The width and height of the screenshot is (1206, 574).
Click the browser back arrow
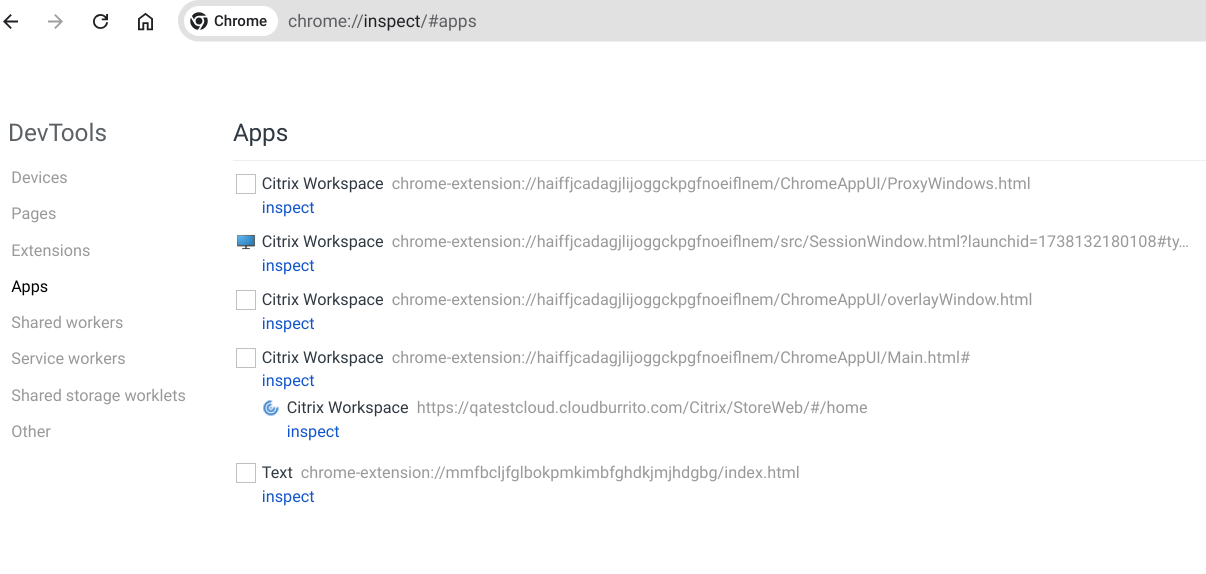(12, 21)
